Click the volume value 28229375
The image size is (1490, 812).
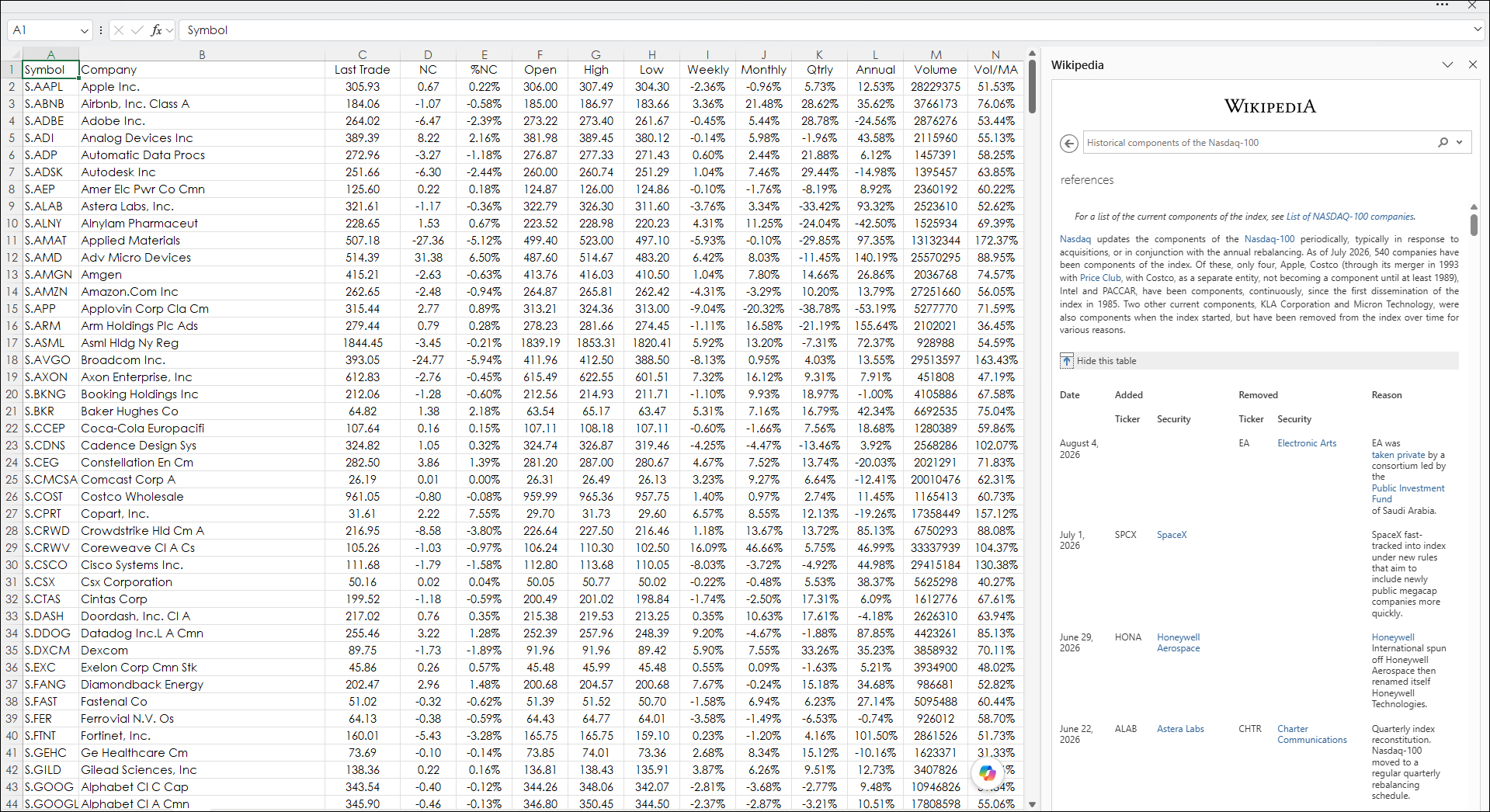[936, 87]
